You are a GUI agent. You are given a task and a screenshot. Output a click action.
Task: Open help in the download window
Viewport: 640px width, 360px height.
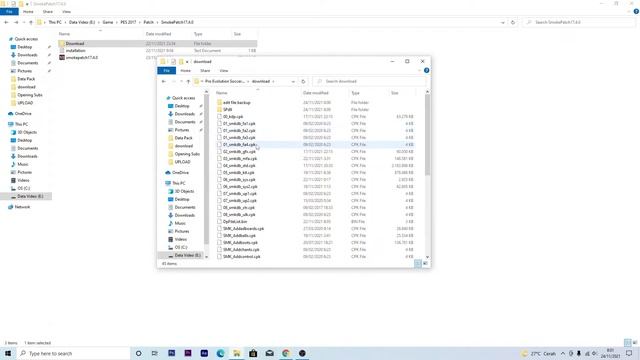(426, 71)
